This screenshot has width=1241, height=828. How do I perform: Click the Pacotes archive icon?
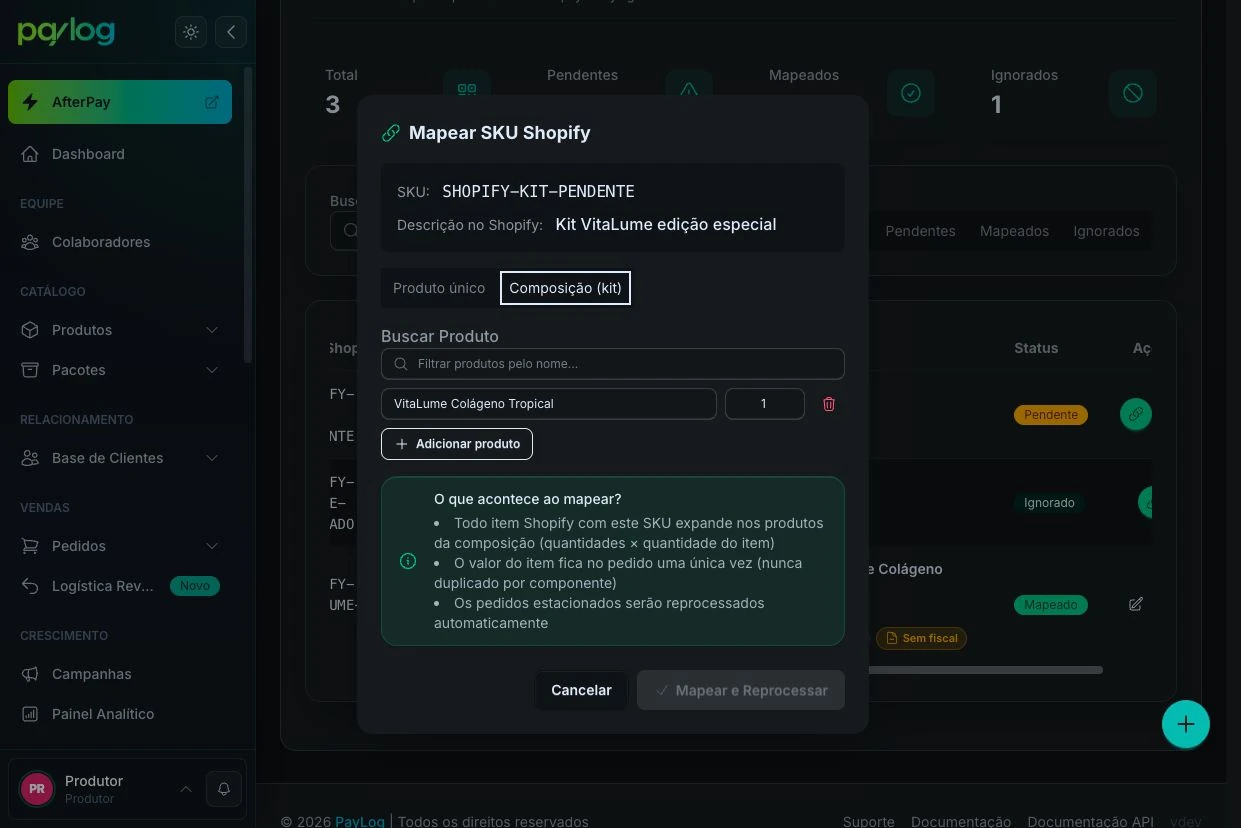[31, 370]
